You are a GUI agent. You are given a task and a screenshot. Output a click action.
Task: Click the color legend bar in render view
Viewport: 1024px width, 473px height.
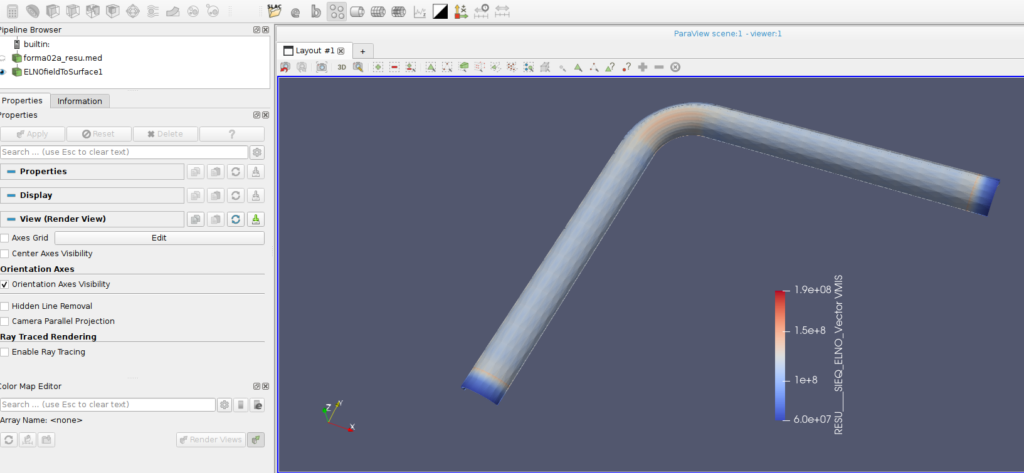click(779, 355)
